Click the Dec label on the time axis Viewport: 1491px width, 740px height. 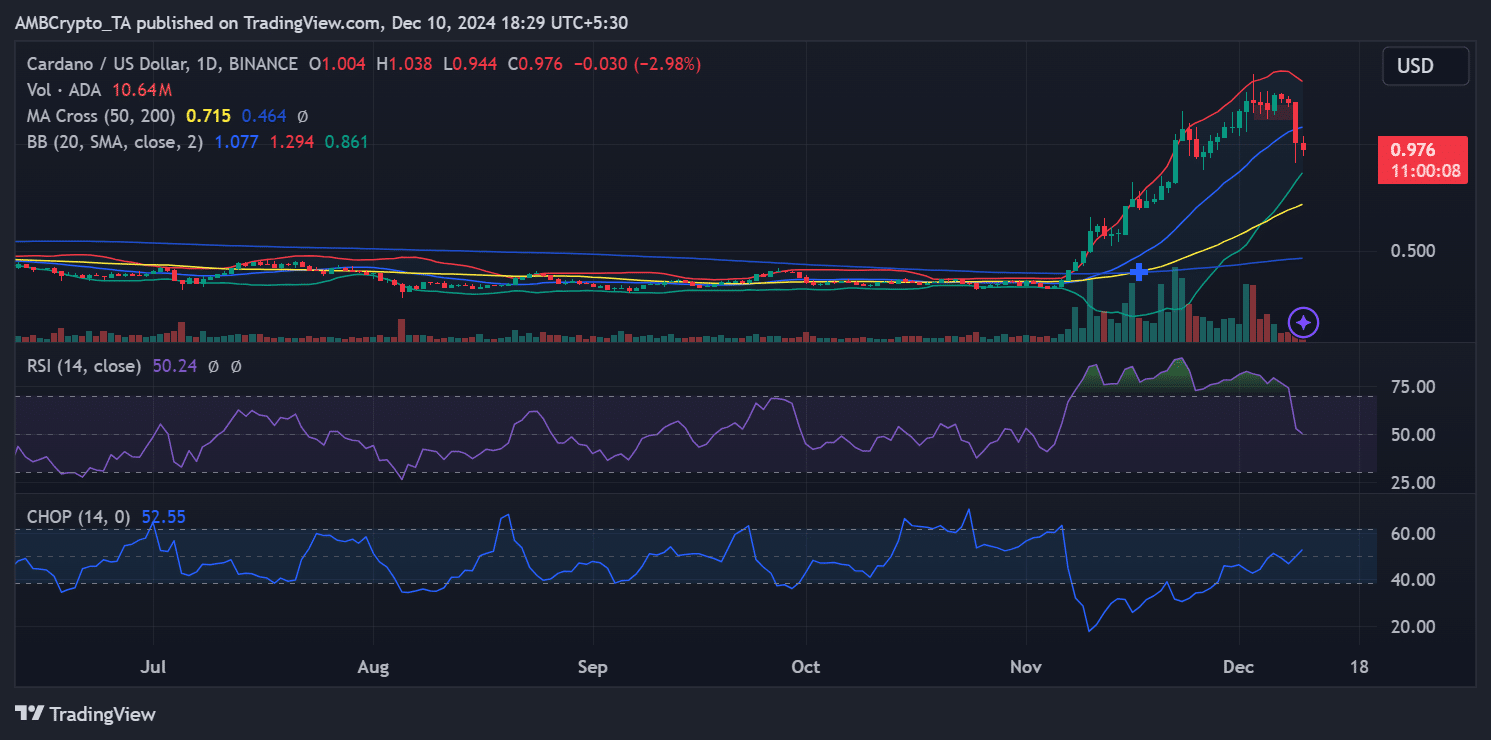pyautogui.click(x=1239, y=665)
